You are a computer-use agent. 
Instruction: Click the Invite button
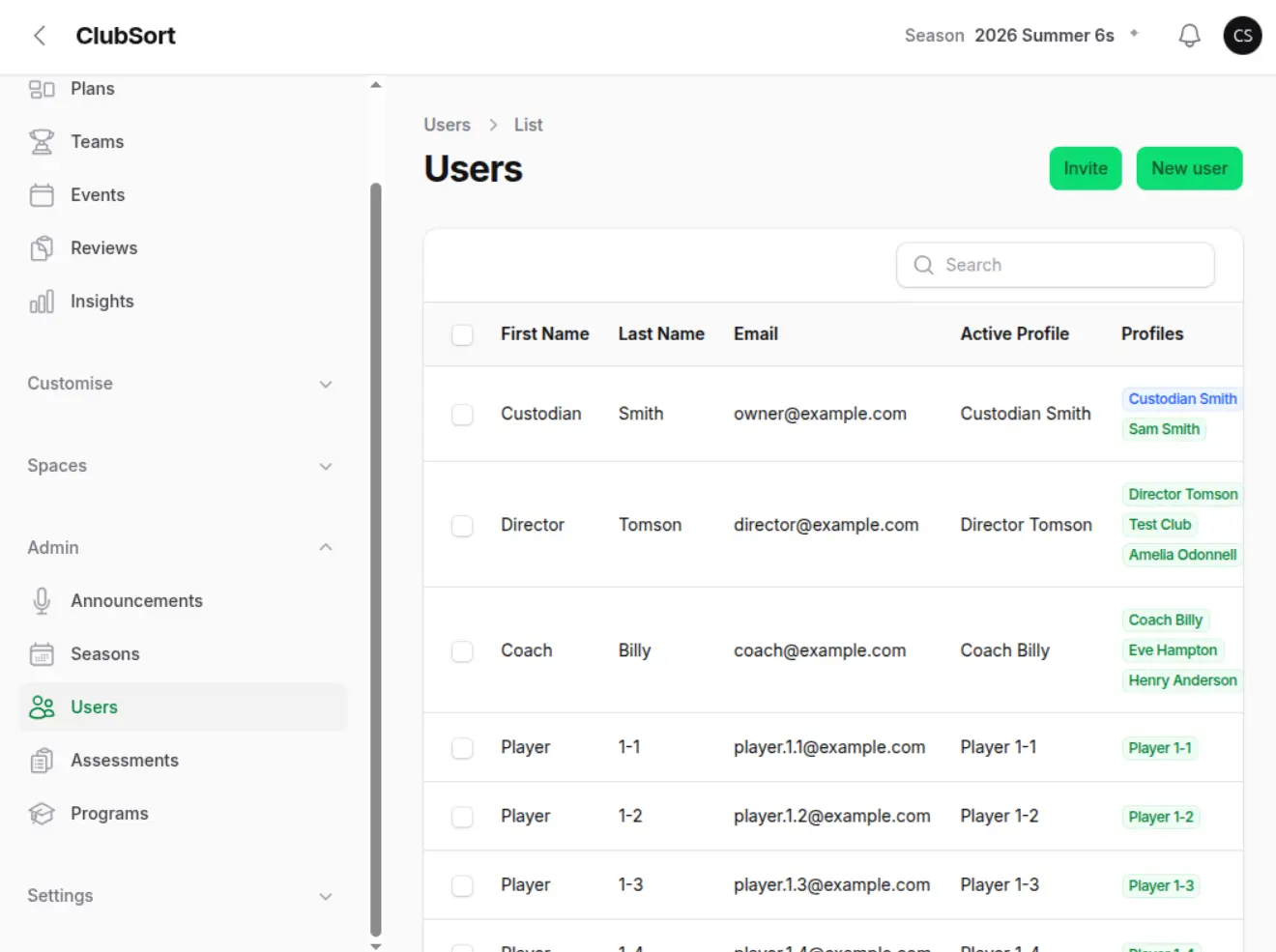(1086, 168)
